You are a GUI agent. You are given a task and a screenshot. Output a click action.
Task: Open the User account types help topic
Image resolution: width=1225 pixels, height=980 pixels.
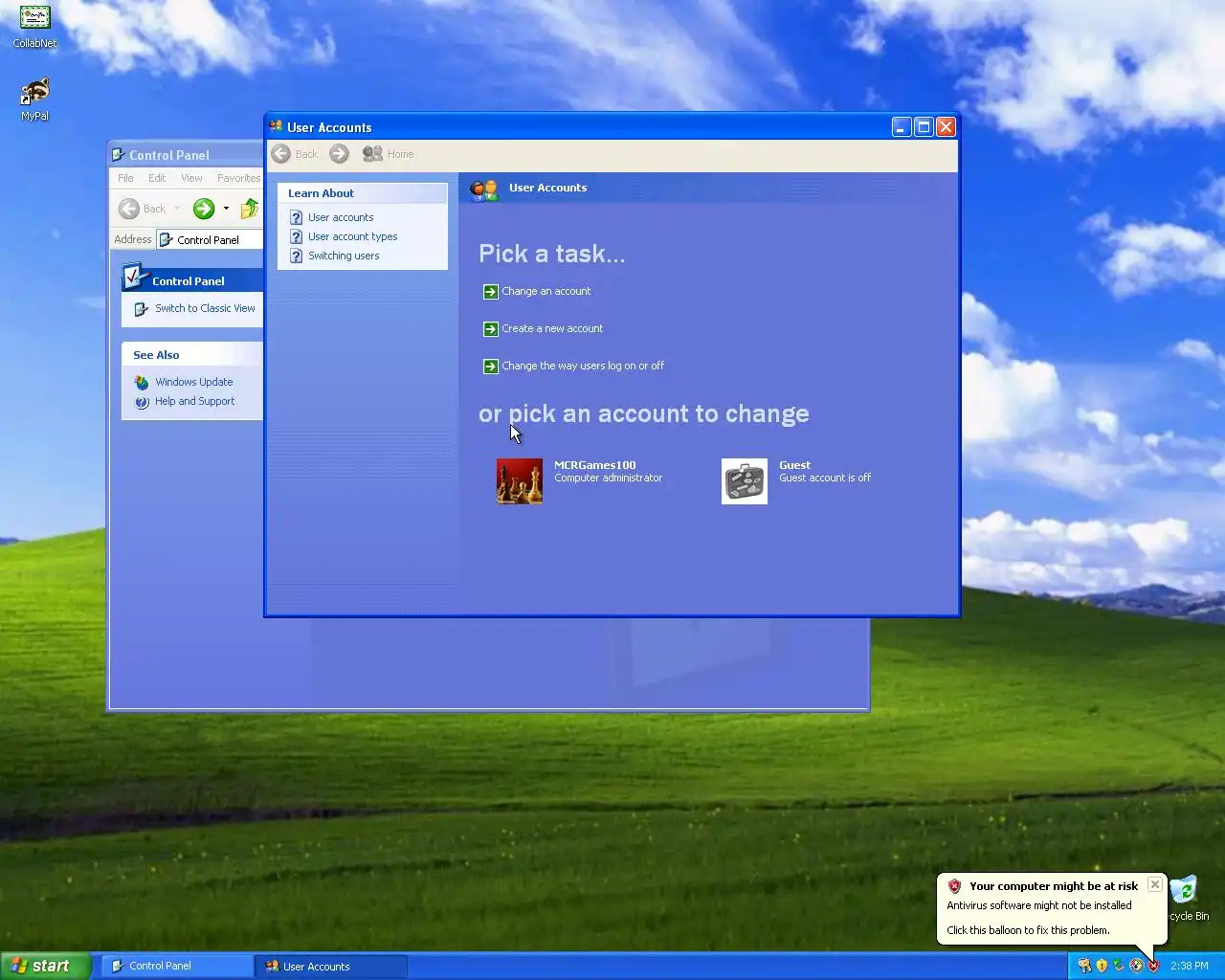pyautogui.click(x=352, y=236)
